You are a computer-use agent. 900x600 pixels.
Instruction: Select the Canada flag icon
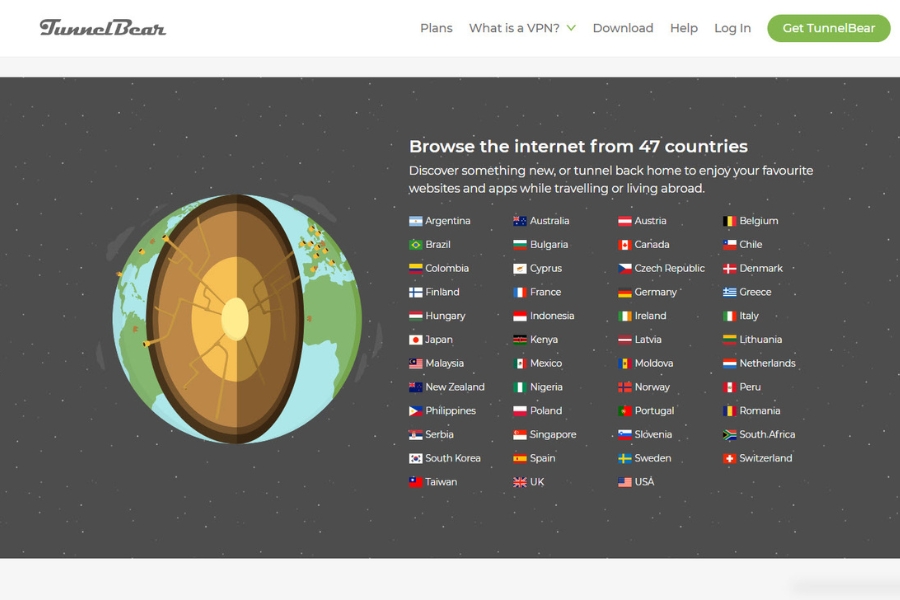tap(623, 244)
